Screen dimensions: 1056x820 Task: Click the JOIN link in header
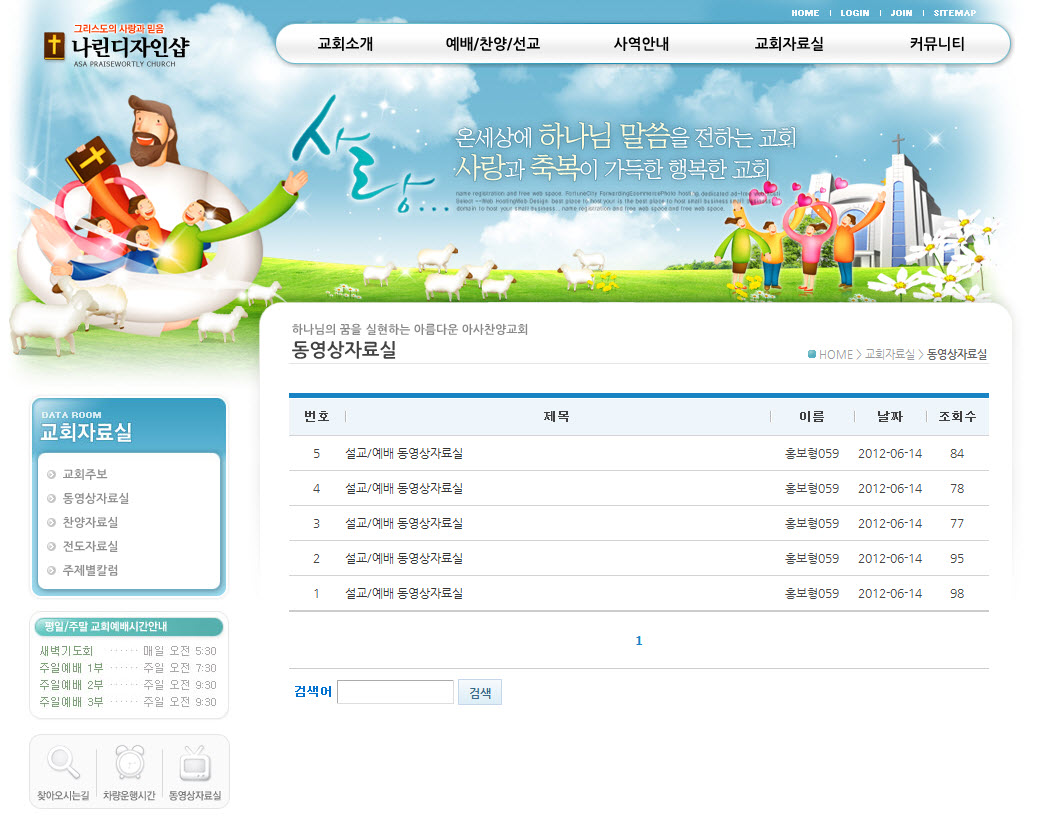coord(901,13)
